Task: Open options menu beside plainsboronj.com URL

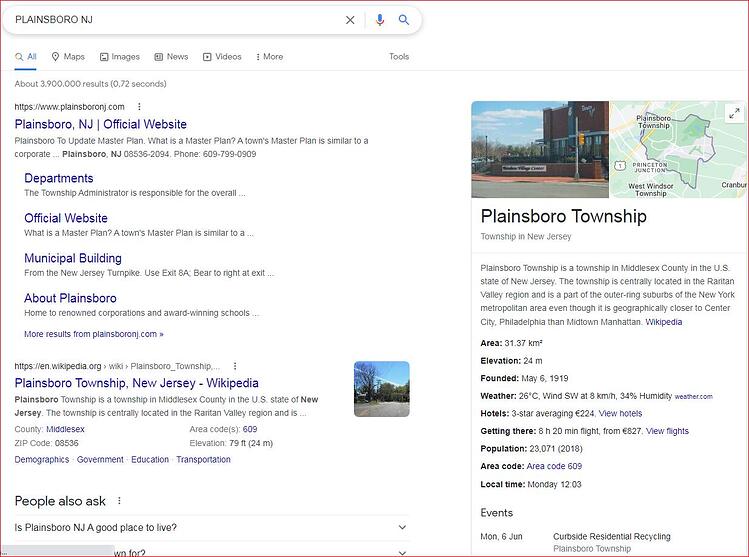Action: point(139,107)
